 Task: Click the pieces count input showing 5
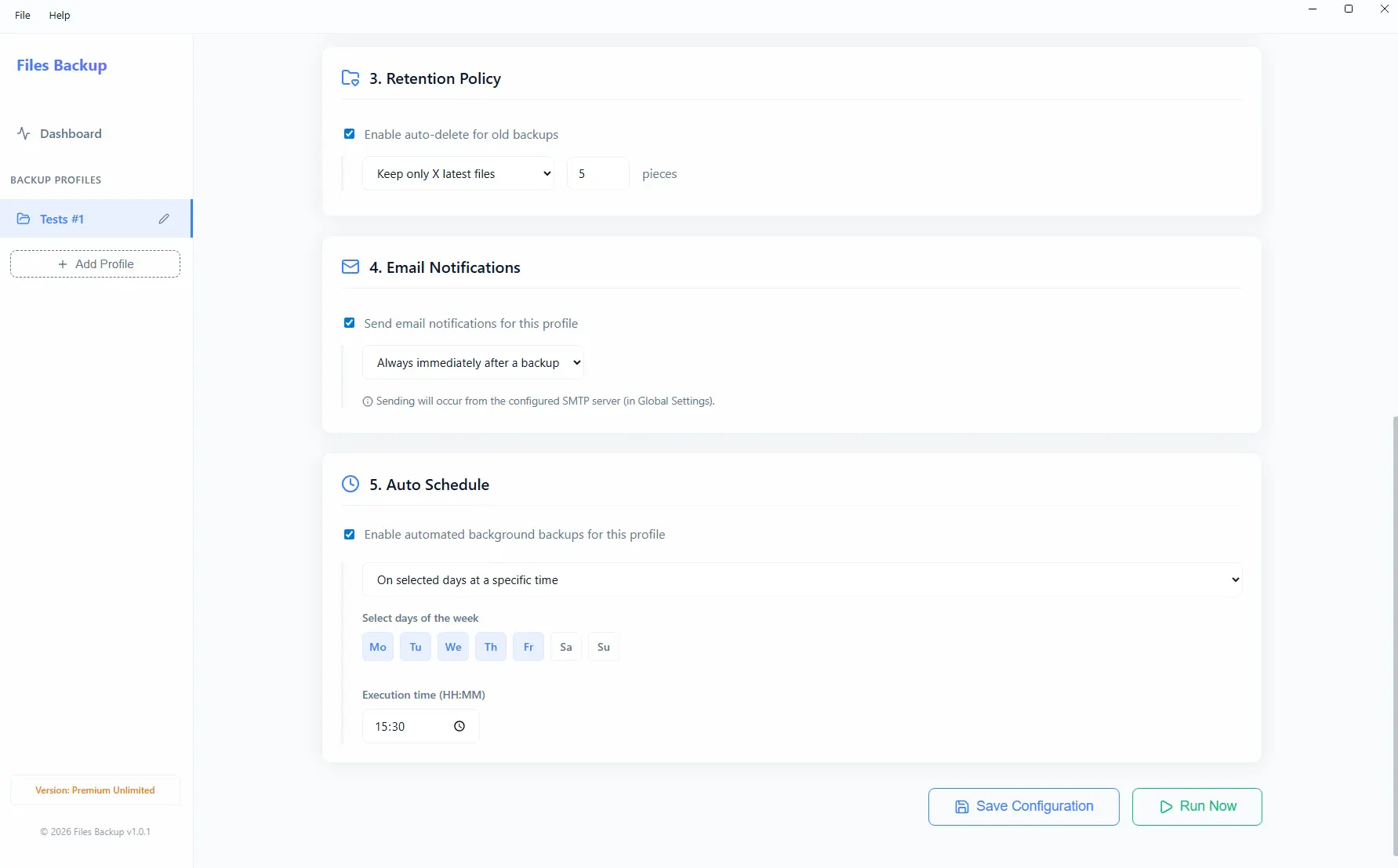point(597,174)
